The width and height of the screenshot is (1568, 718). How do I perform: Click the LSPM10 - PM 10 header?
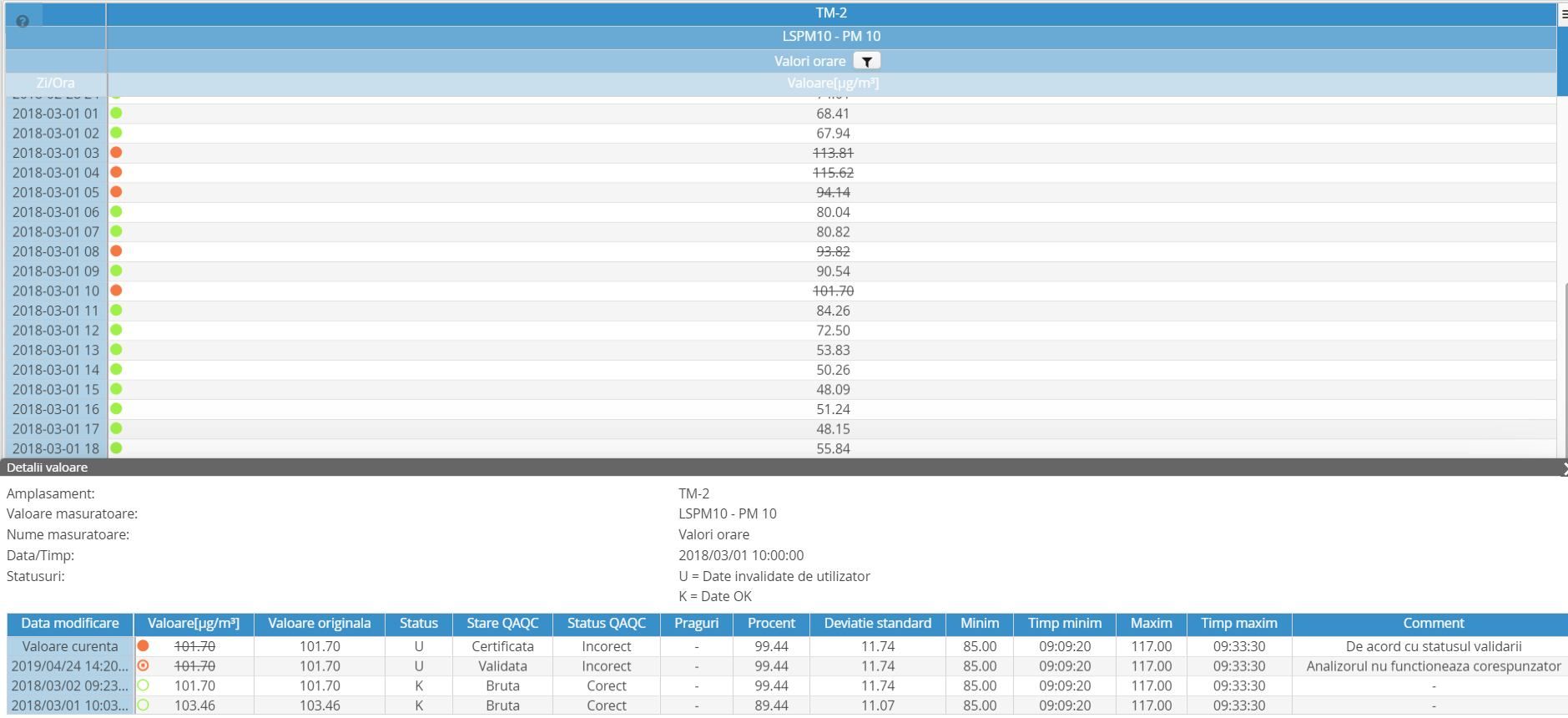[831, 37]
